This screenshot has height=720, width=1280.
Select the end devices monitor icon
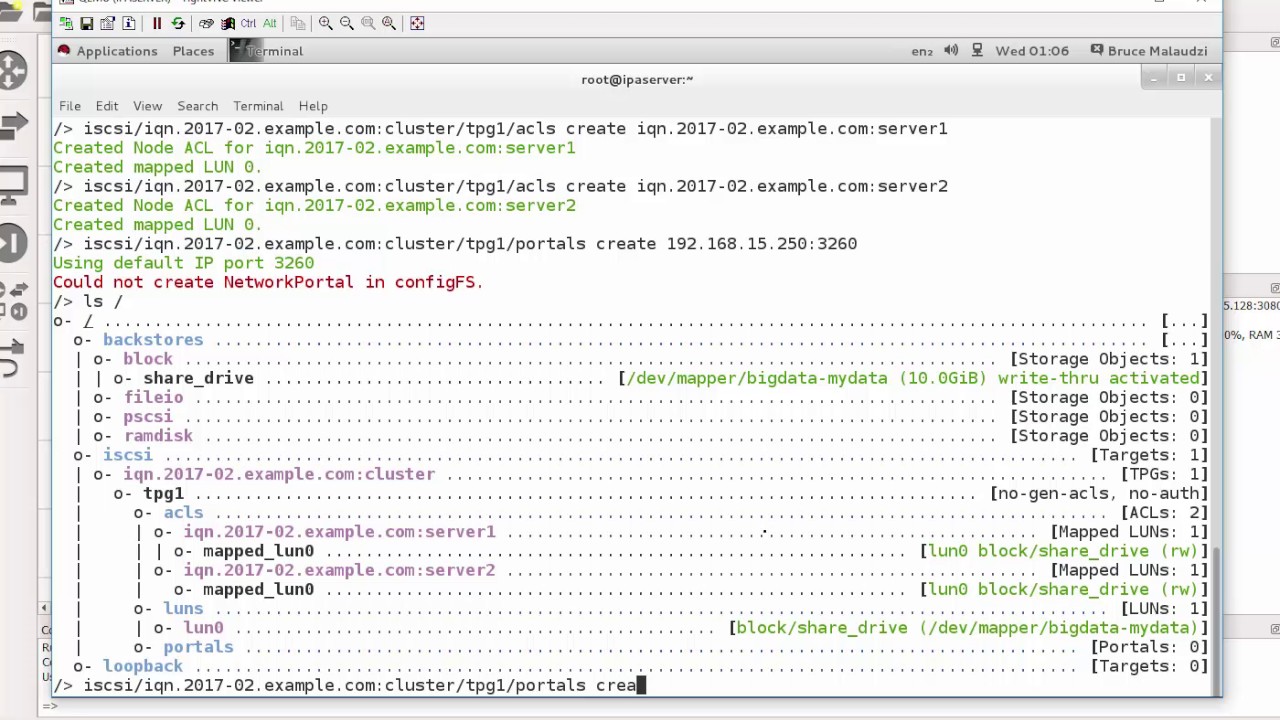[x=12, y=185]
